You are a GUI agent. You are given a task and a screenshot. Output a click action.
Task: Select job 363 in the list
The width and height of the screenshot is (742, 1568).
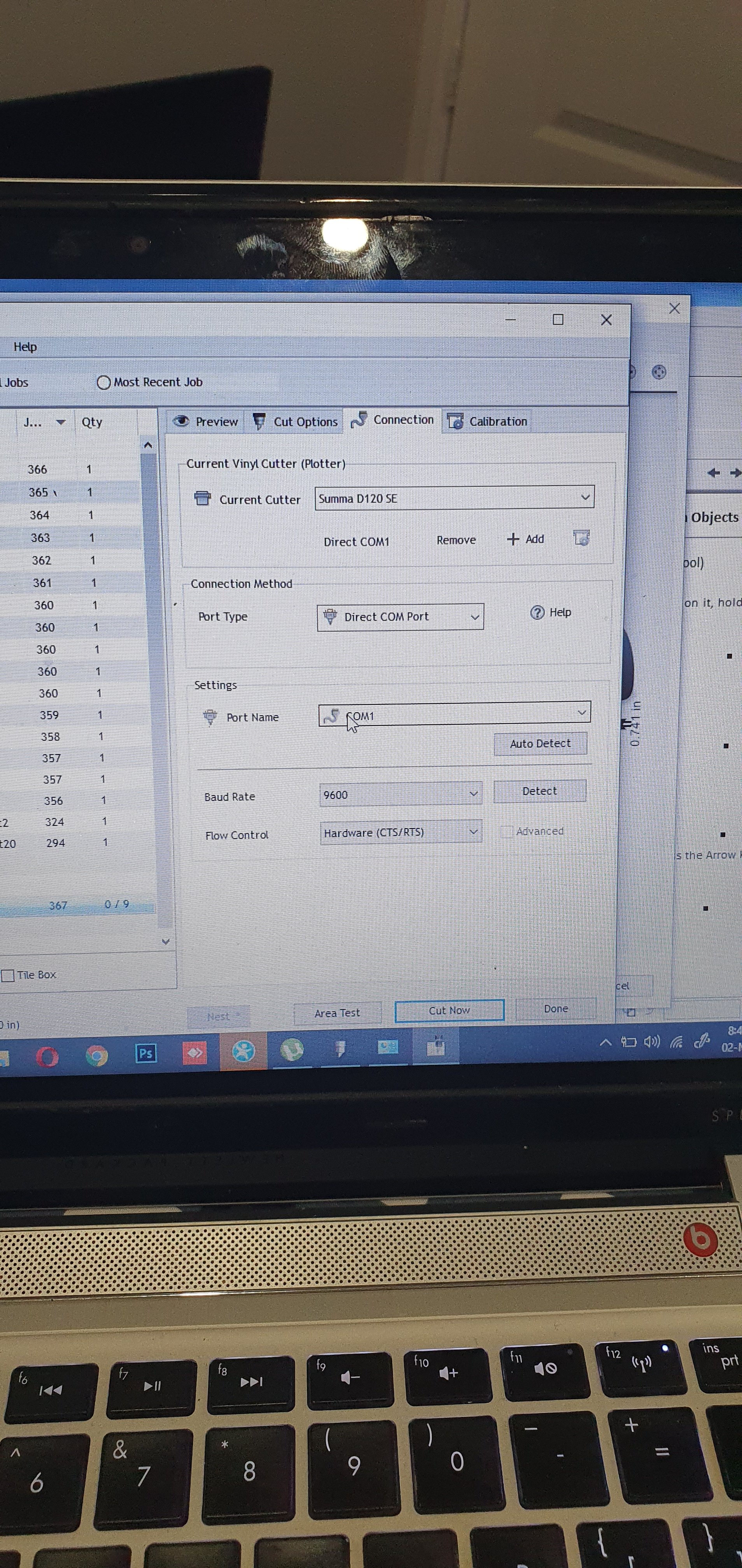[71, 537]
